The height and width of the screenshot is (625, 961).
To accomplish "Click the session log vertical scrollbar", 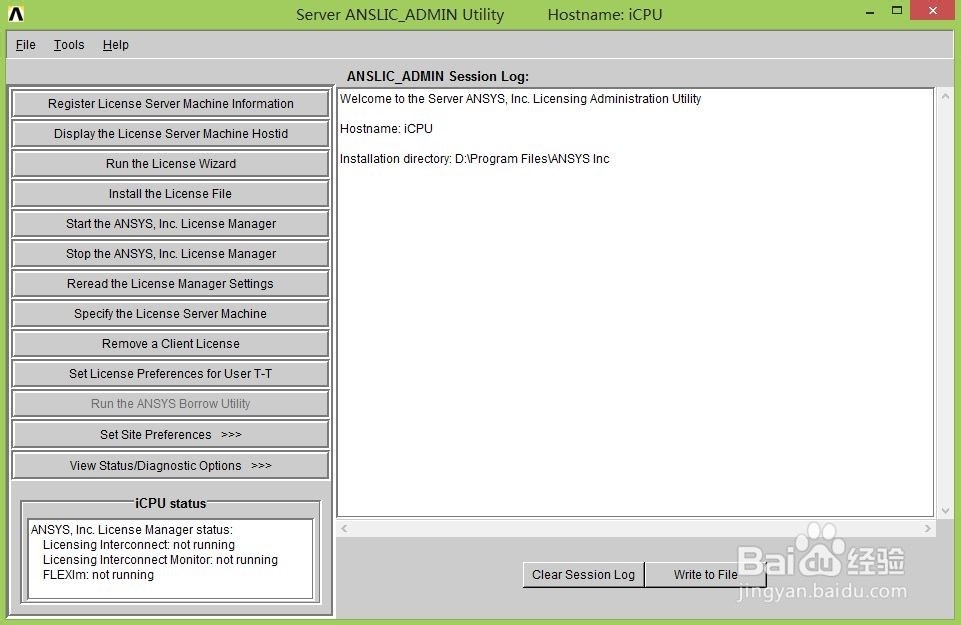I will click(941, 300).
